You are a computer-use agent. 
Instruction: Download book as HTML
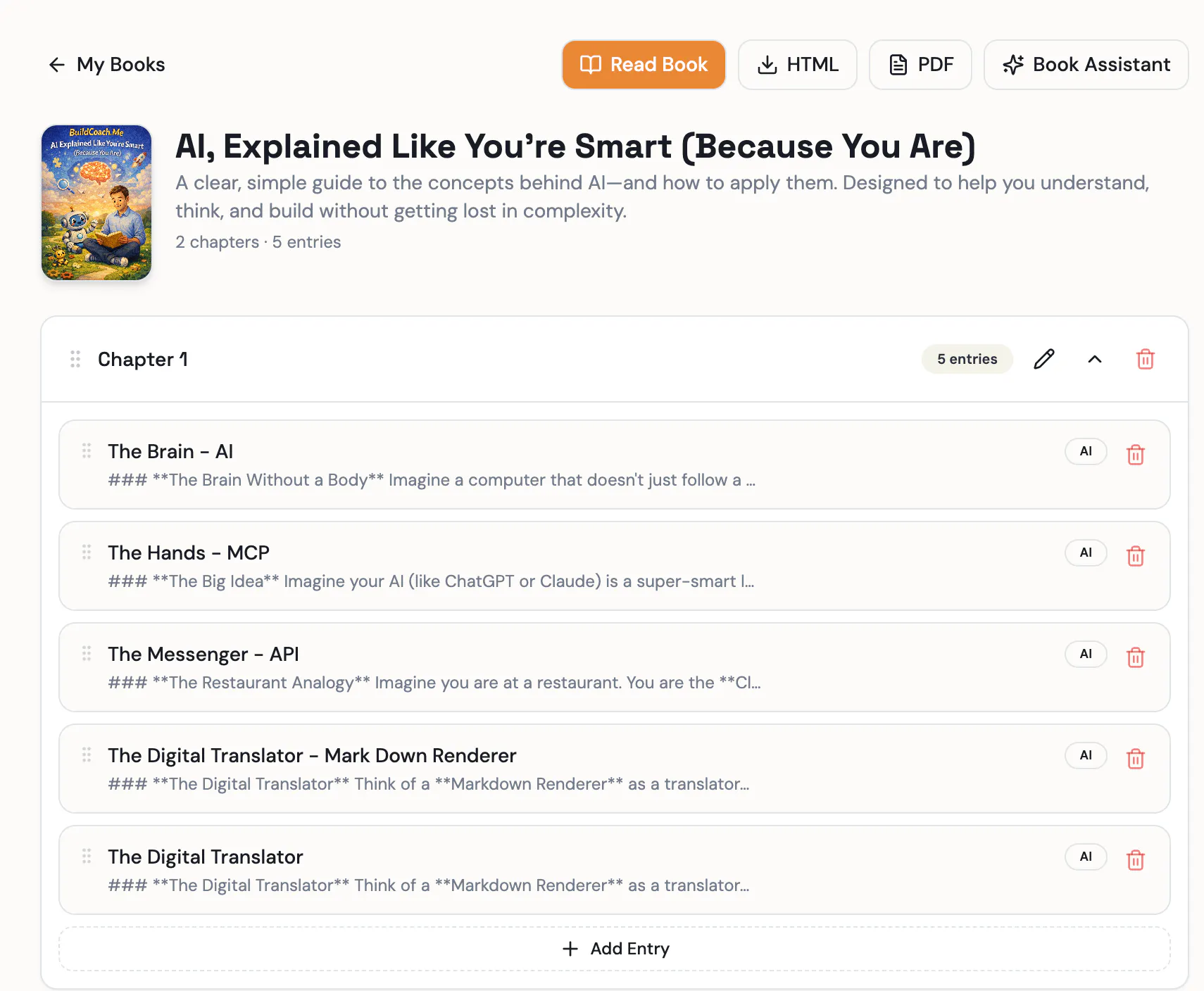797,65
